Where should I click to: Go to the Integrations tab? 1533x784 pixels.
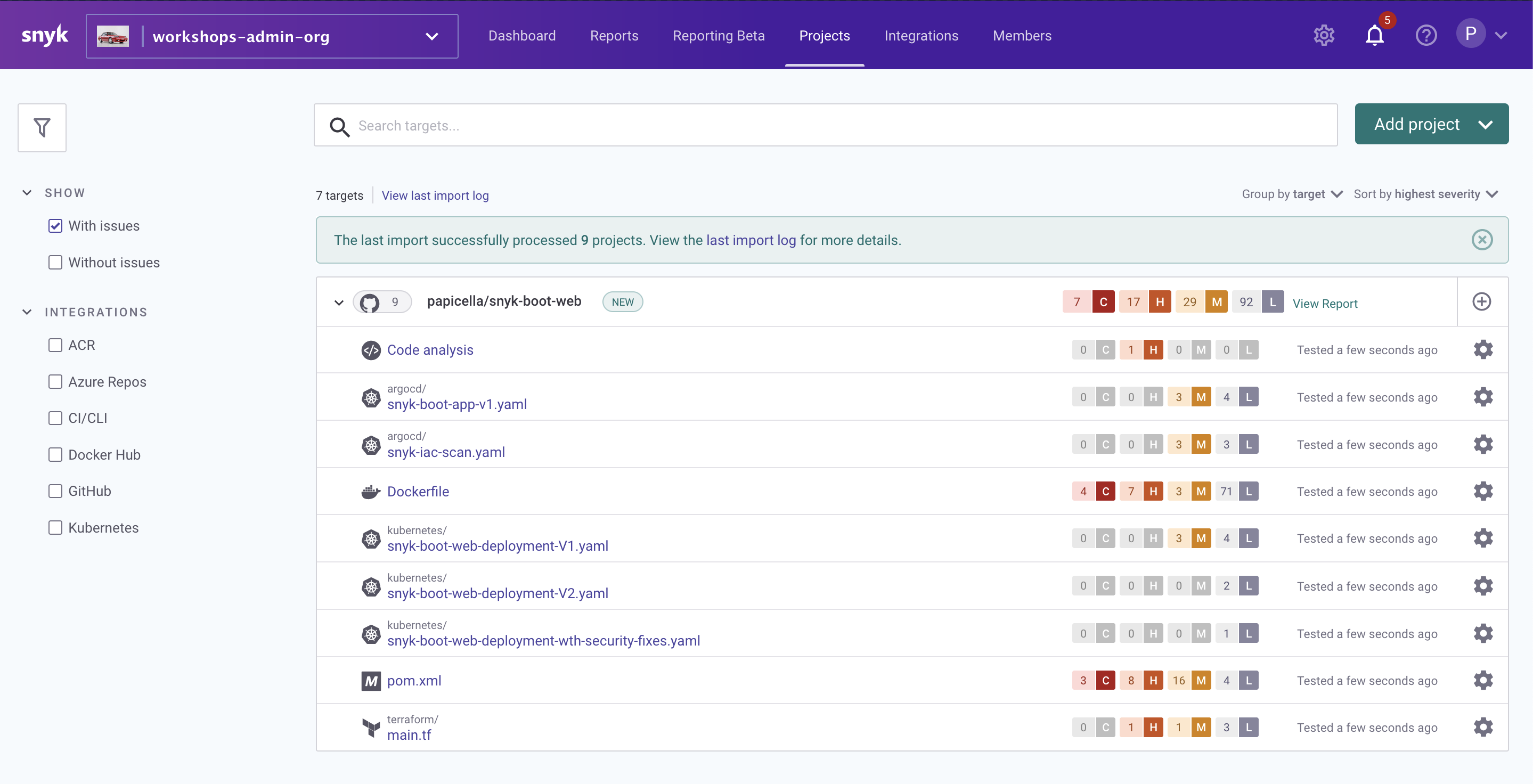(920, 36)
